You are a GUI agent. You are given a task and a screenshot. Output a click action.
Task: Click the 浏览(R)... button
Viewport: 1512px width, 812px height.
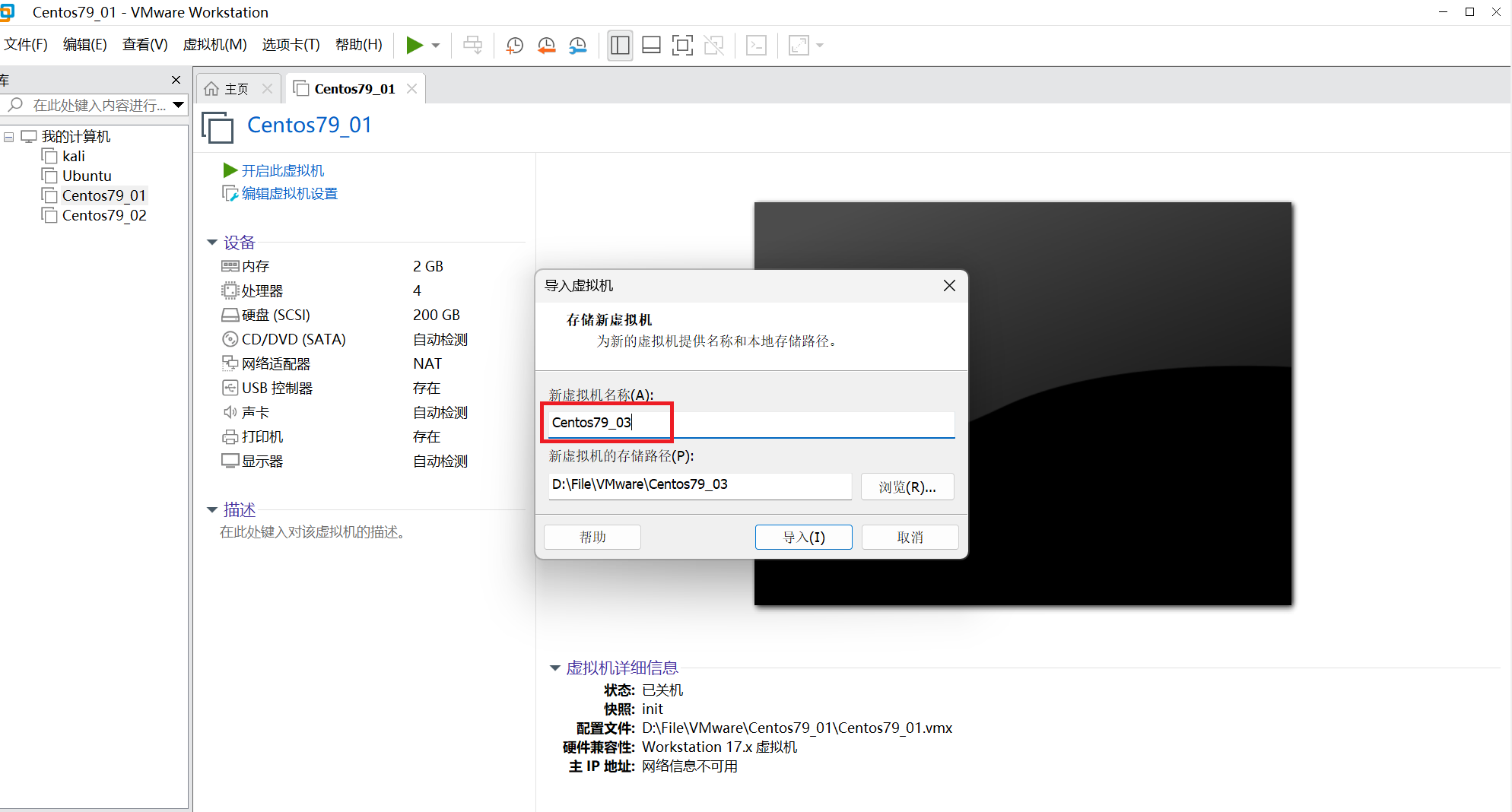[x=907, y=487]
